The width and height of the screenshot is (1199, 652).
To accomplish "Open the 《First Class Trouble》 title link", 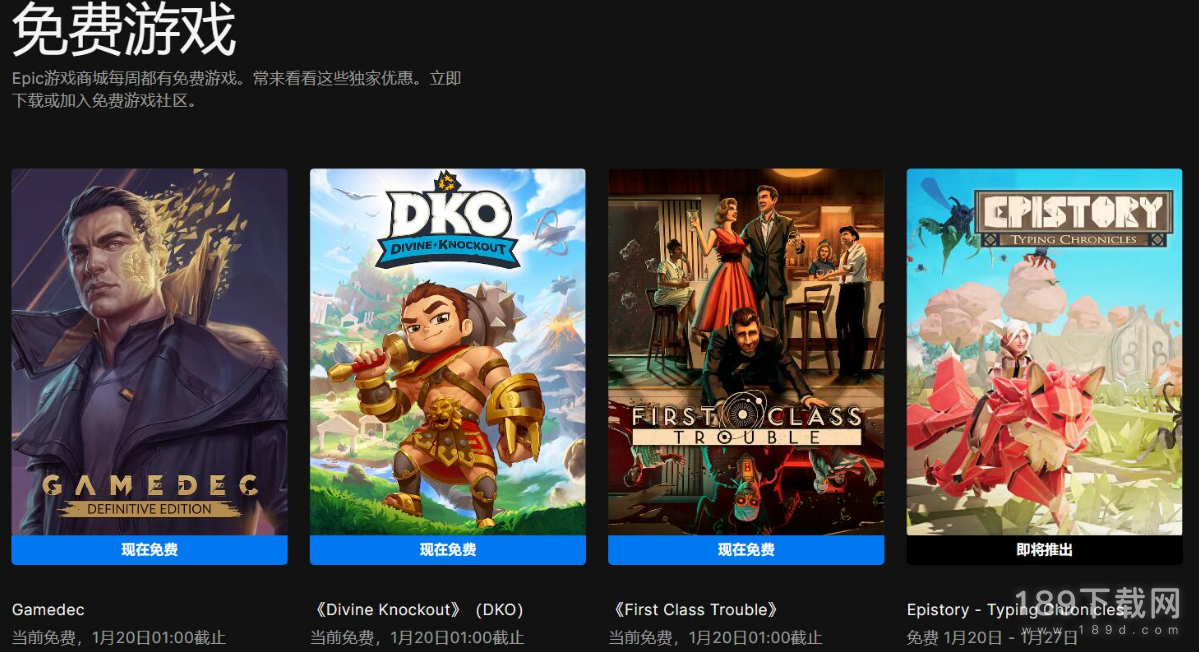I will coord(696,610).
